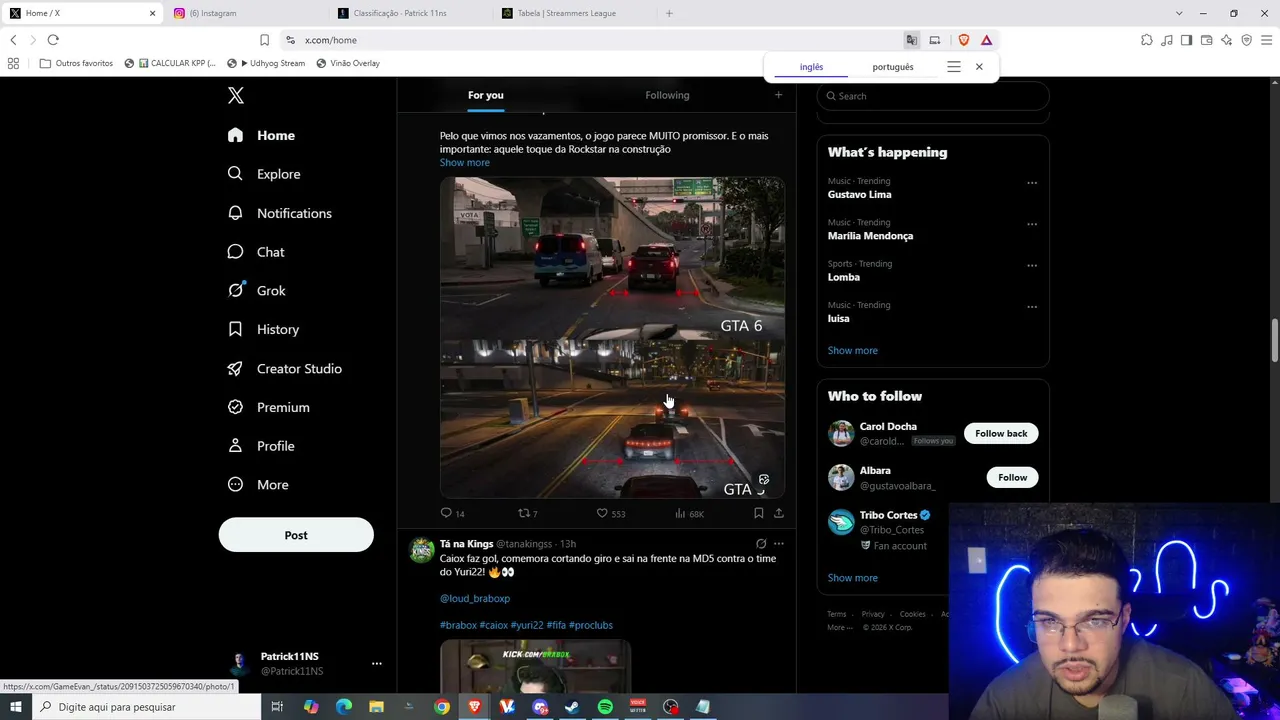Screen dimensions: 1280x720
Task: Bookmark this page in the address bar
Action: click(264, 40)
